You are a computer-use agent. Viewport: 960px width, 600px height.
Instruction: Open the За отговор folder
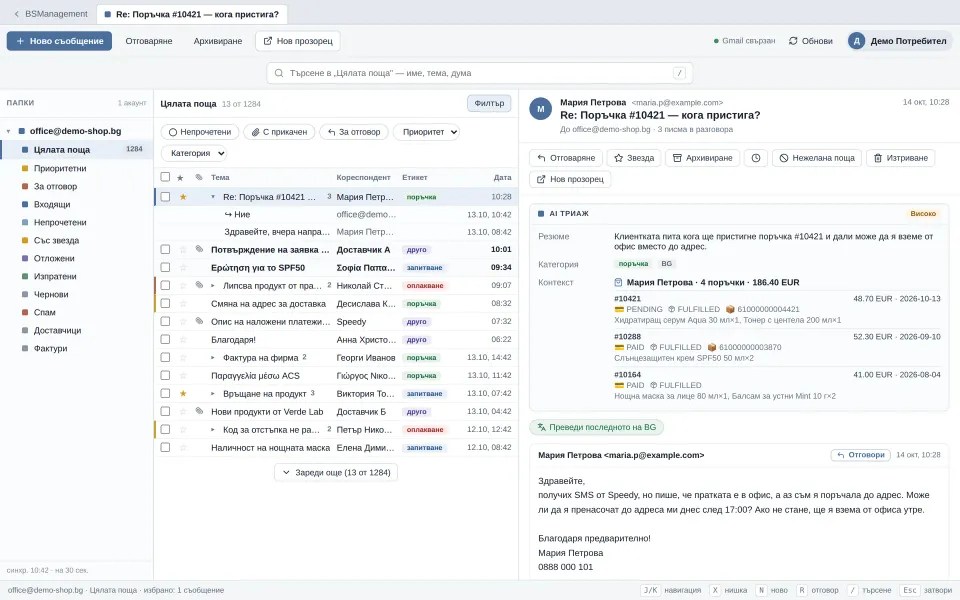[77, 186]
